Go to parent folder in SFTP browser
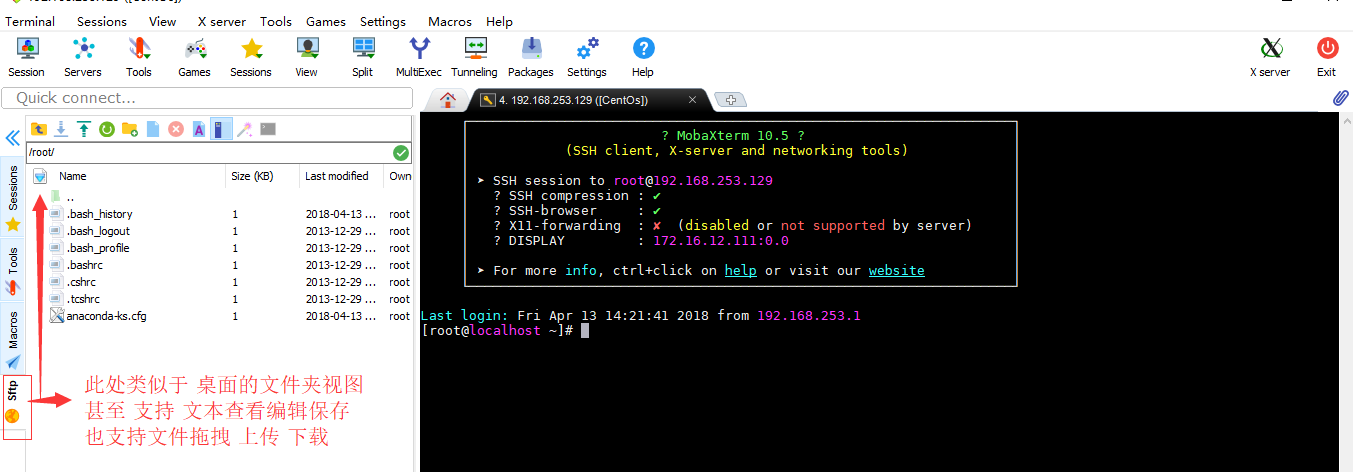 [x=39, y=129]
